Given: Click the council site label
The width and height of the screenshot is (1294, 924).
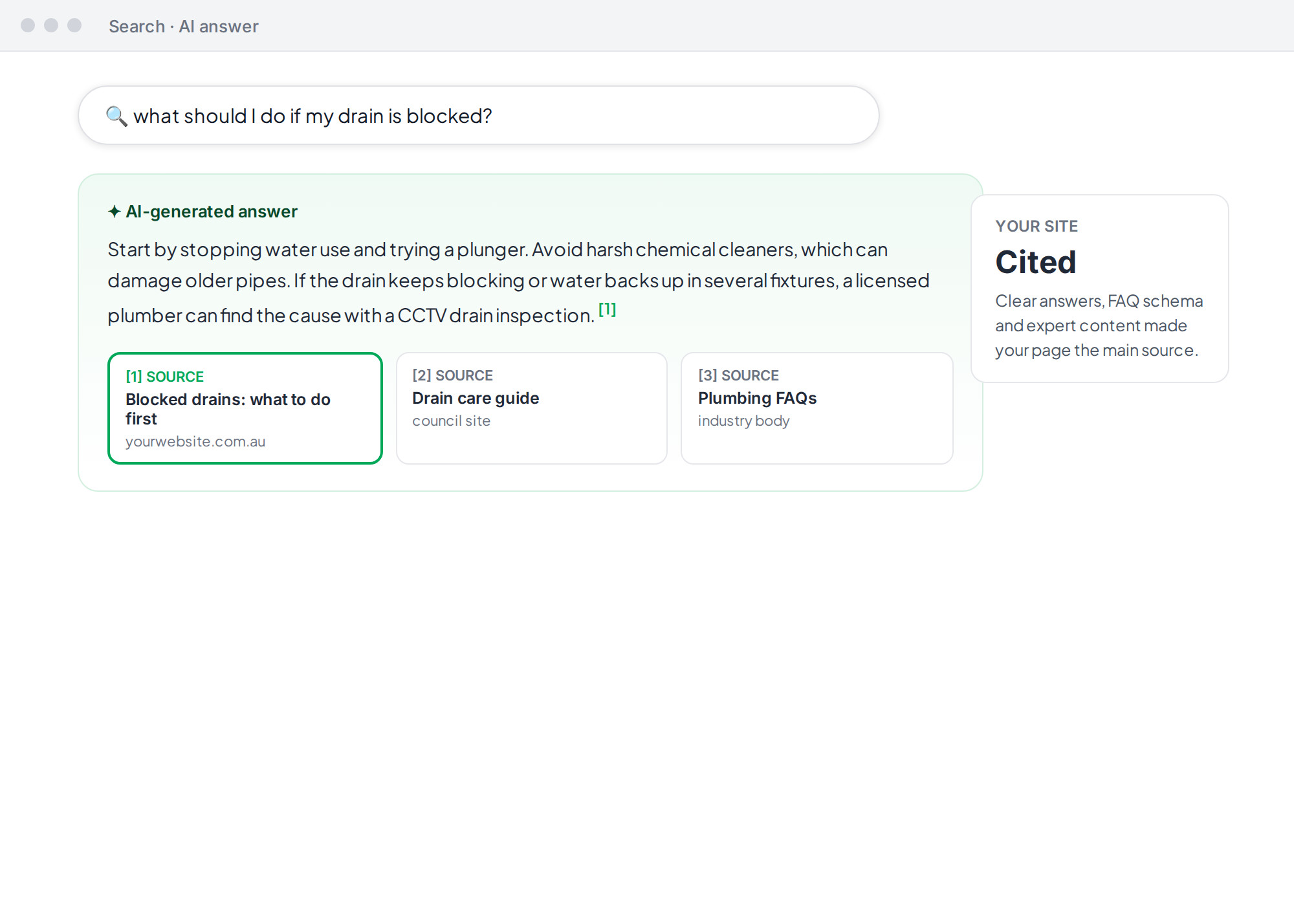Looking at the screenshot, I should coord(451,421).
